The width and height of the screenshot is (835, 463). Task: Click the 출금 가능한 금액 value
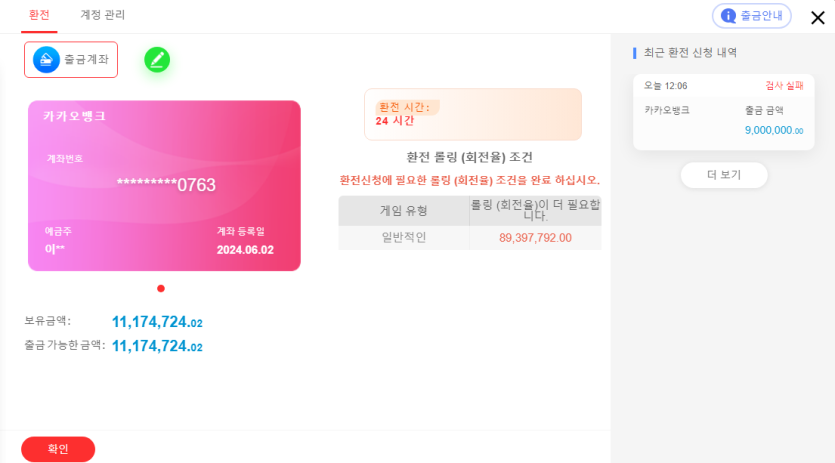click(157, 346)
